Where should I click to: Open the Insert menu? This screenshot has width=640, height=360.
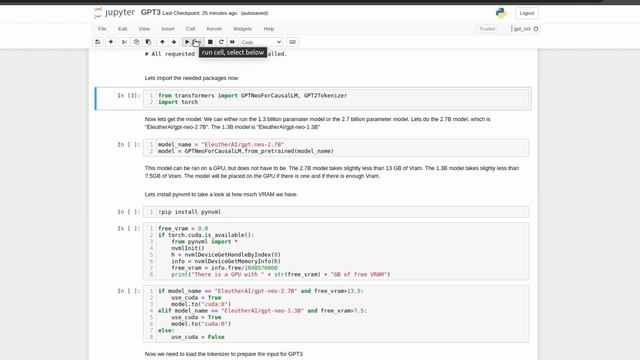pos(168,29)
